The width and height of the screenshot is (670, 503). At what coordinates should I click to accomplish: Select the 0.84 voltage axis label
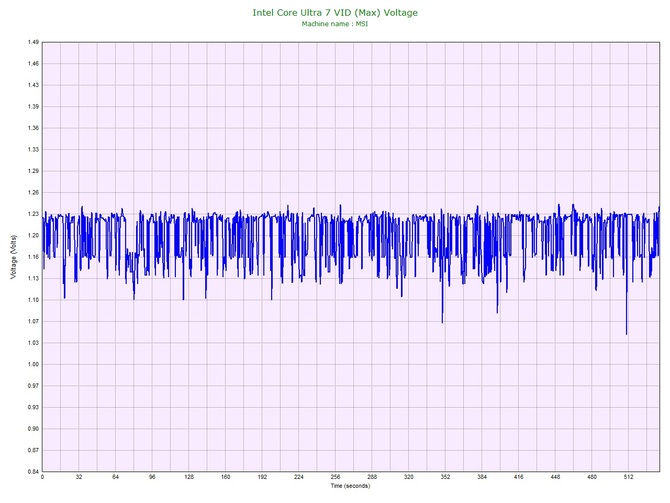(33, 472)
